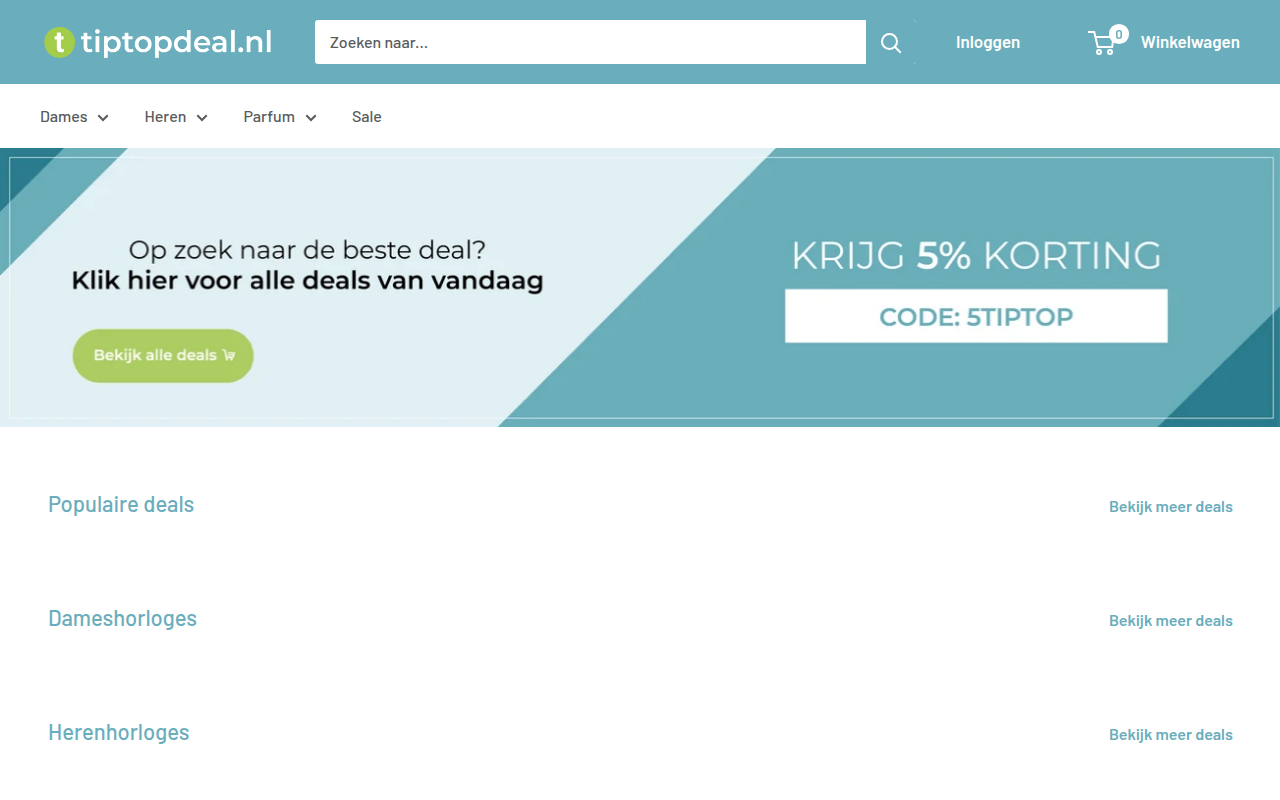The height and width of the screenshot is (800, 1280).
Task: Click the KRIJG 5% KORTING banner text
Action: pyautogui.click(x=976, y=256)
